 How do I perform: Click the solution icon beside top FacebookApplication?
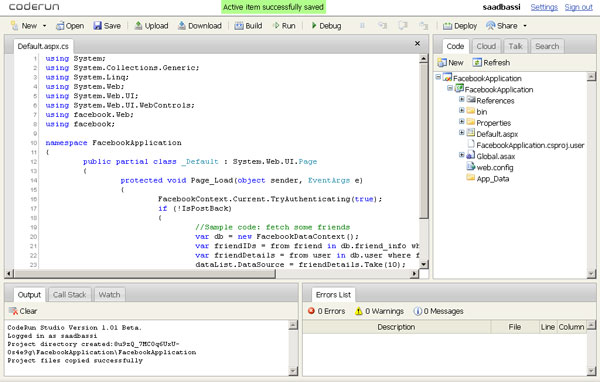[447, 77]
